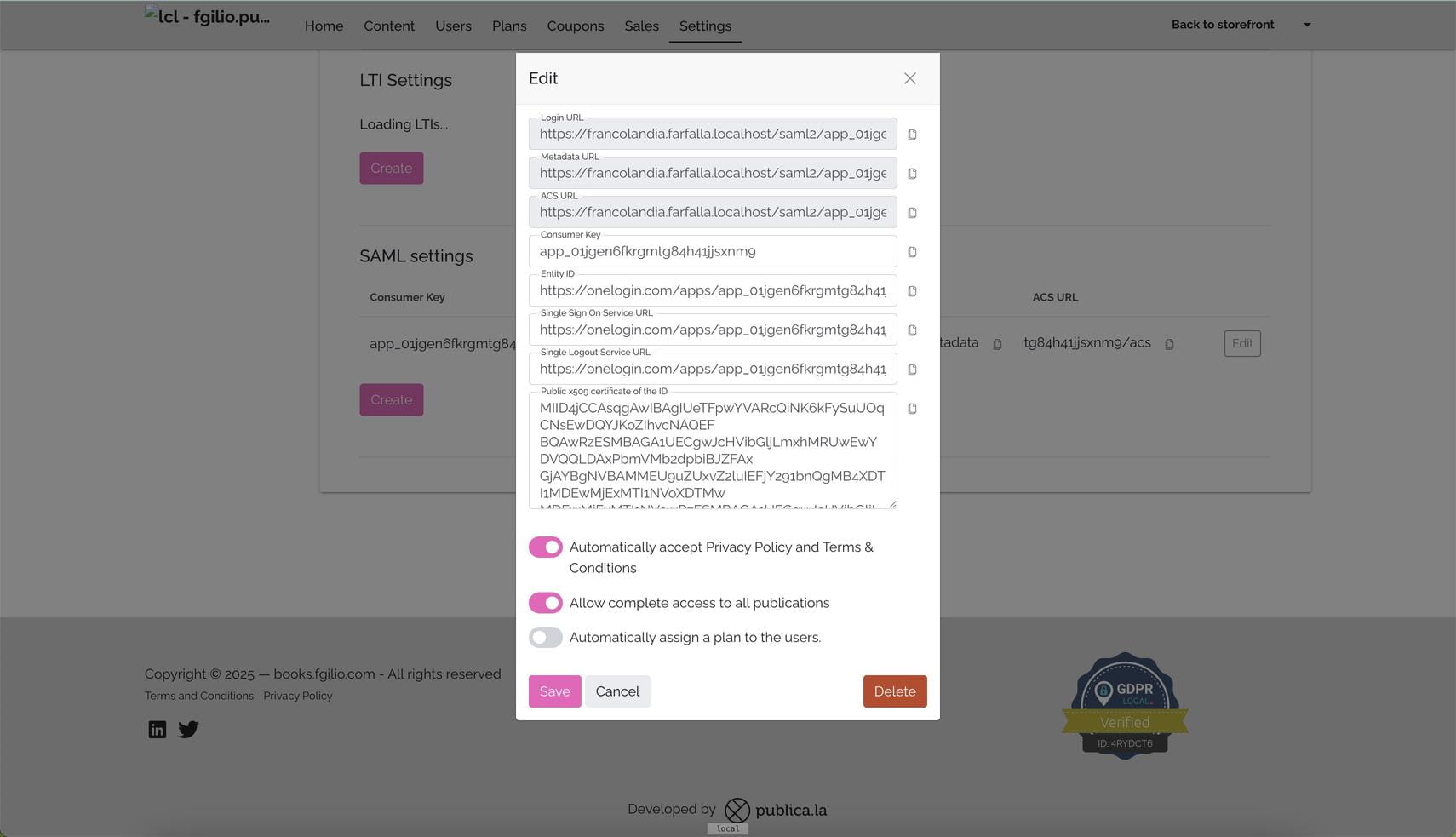This screenshot has width=1456, height=837.
Task: Copy the Single Sign On Service URL
Action: pyautogui.click(x=912, y=330)
